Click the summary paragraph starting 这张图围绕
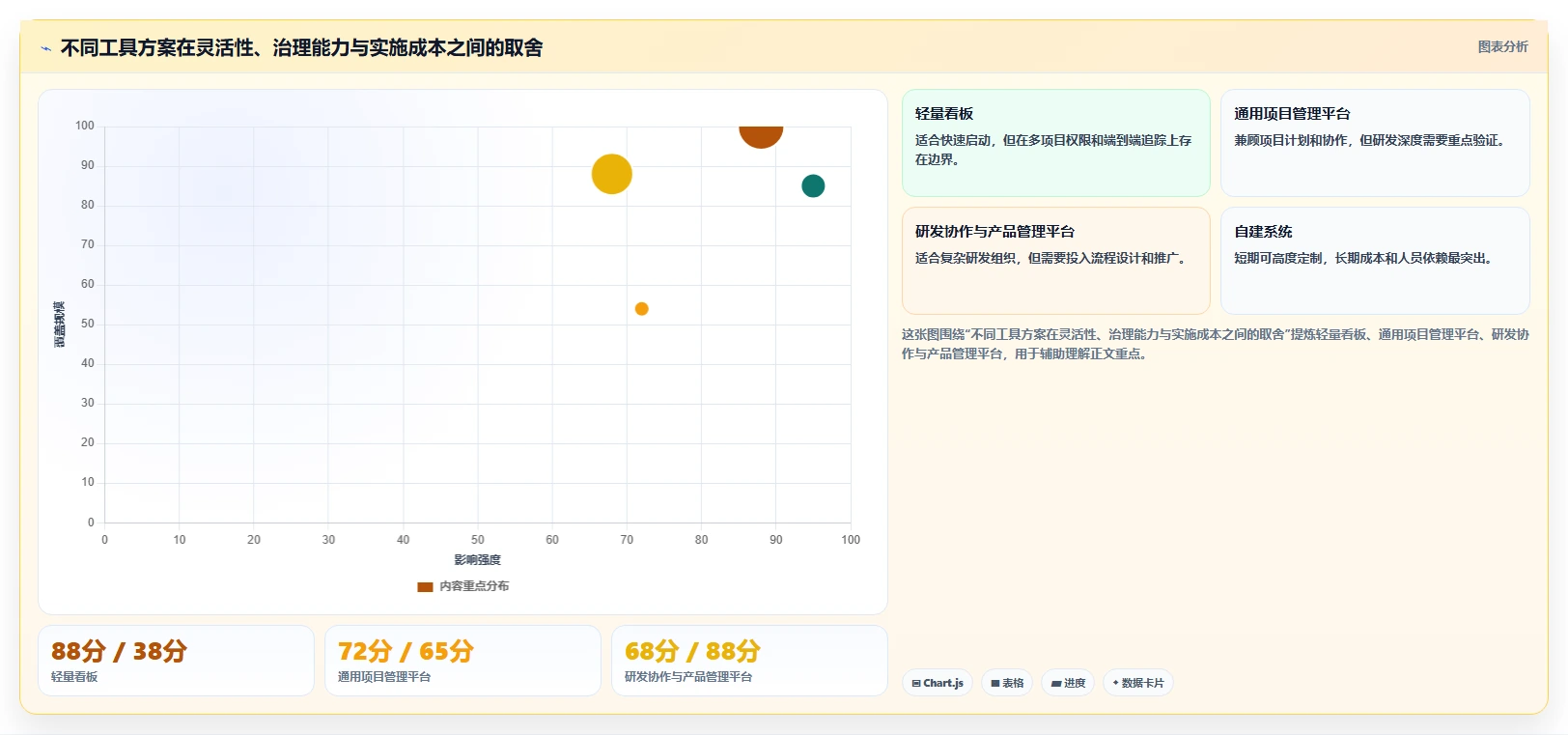The image size is (1568, 735). 1215,344
